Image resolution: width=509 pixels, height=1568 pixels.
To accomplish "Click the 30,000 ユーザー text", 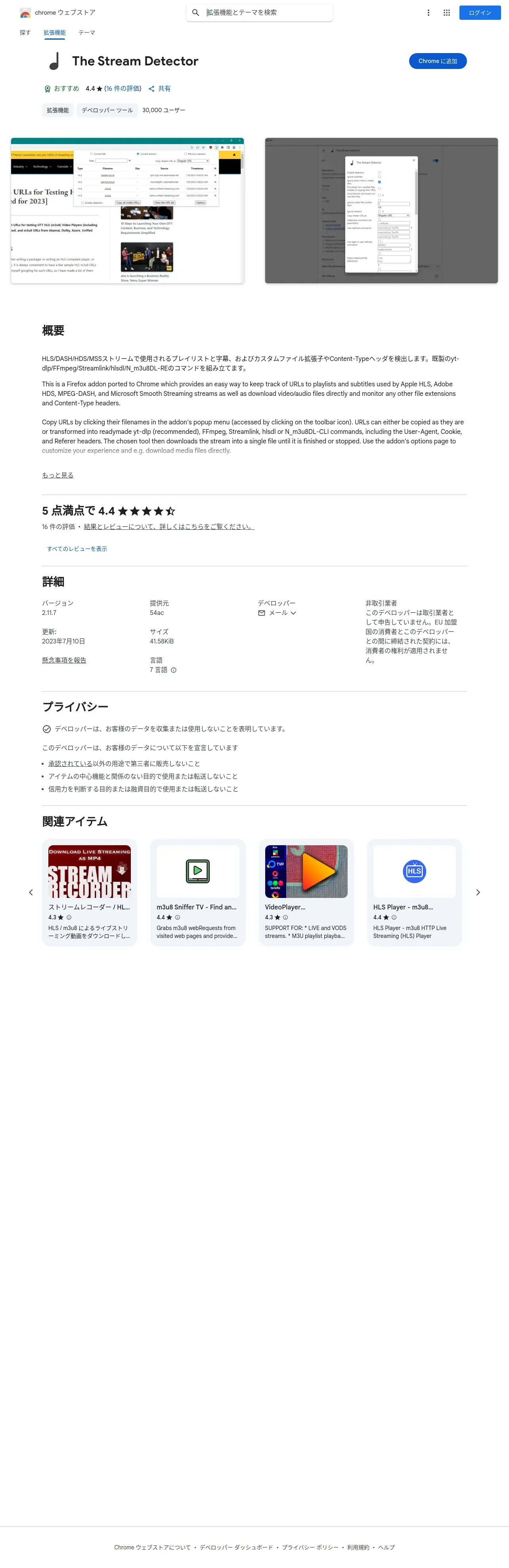I will (164, 110).
